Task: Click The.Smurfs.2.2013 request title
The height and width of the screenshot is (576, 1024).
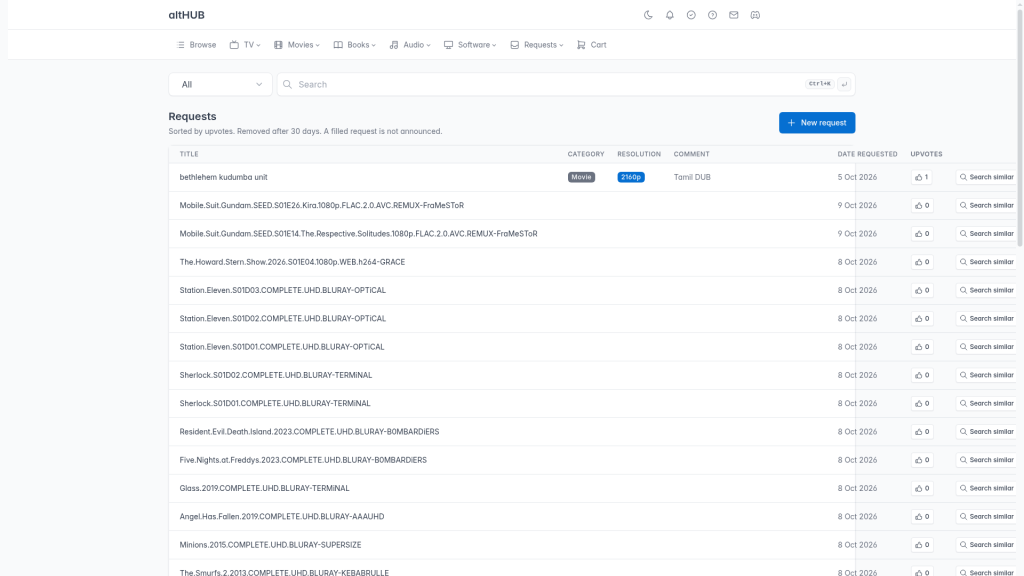Action: [284, 572]
